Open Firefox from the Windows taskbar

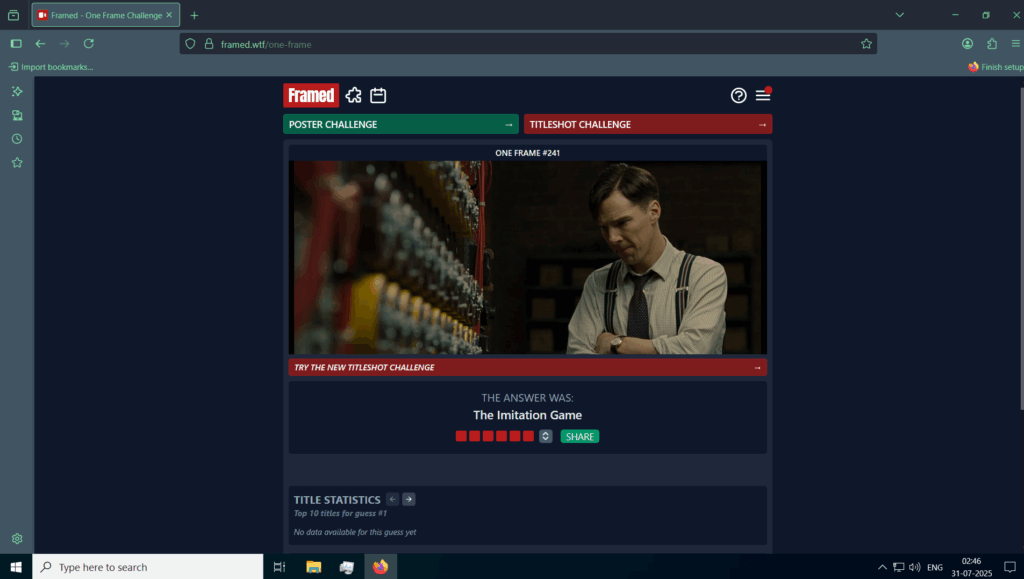pos(380,567)
